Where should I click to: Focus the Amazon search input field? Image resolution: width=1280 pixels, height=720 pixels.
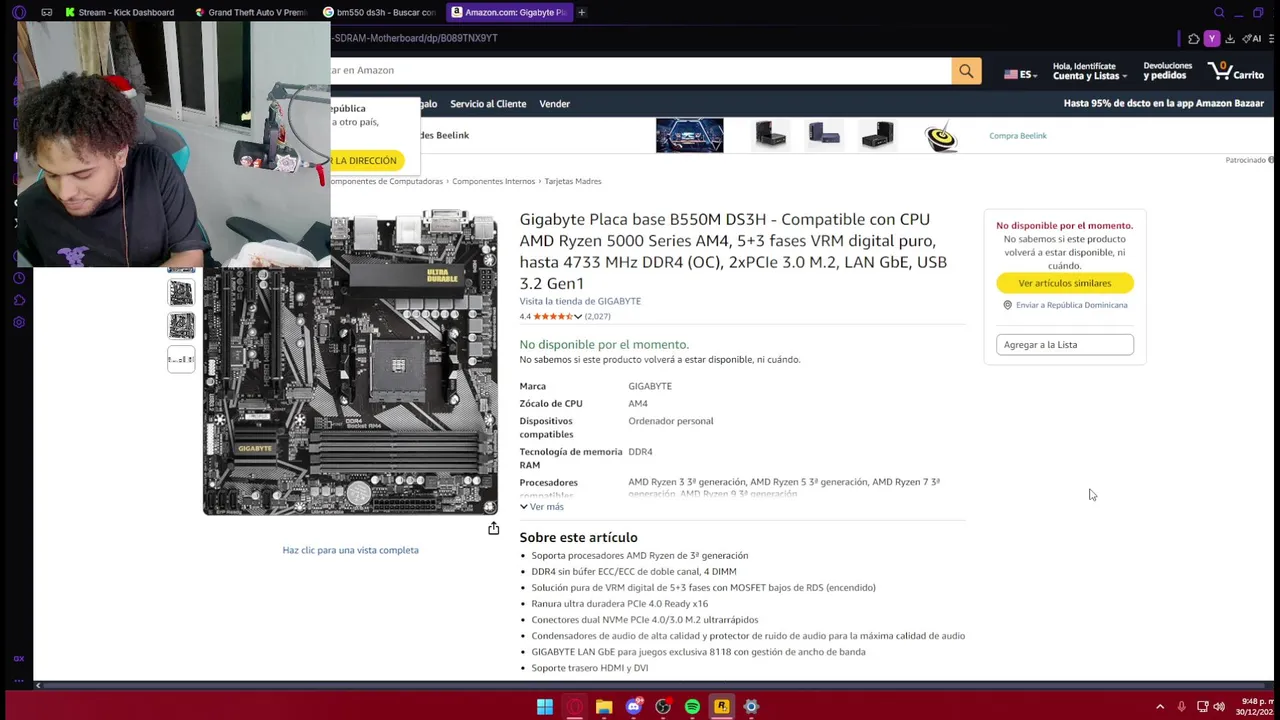(x=640, y=71)
